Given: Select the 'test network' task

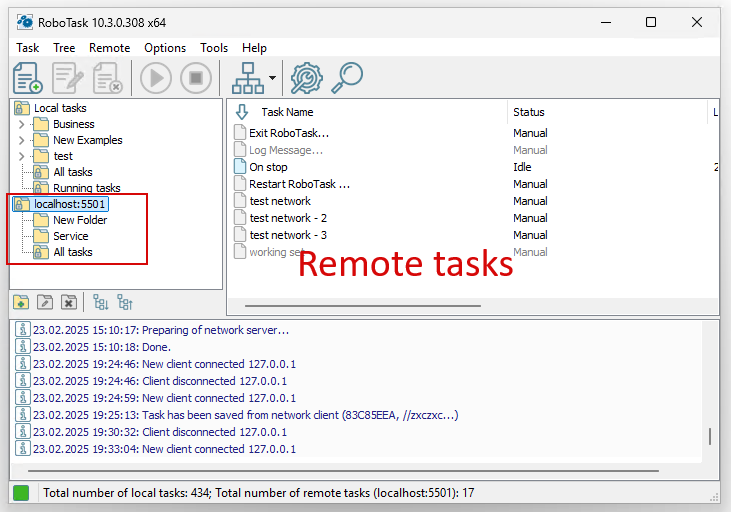Looking at the screenshot, I should [x=280, y=201].
